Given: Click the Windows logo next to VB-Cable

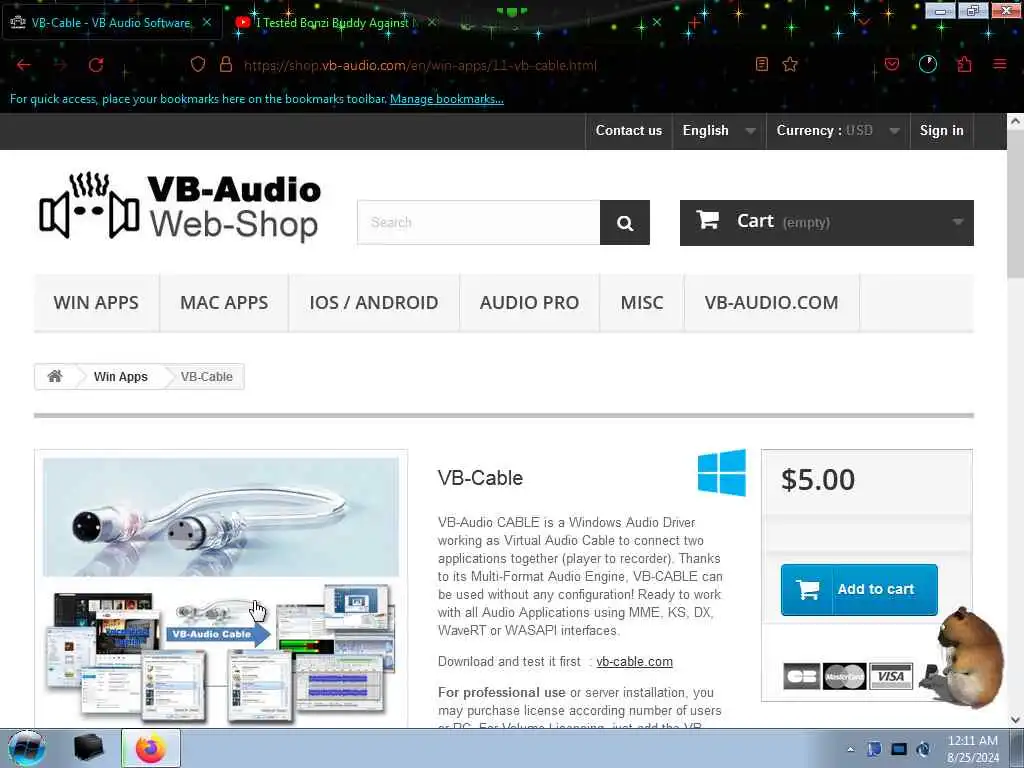Looking at the screenshot, I should point(722,473).
